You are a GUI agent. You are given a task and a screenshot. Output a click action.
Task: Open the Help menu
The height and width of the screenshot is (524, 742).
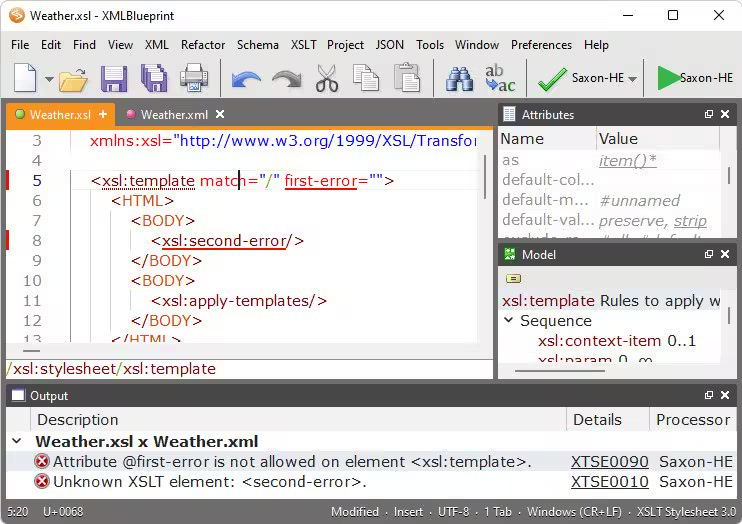coord(596,45)
